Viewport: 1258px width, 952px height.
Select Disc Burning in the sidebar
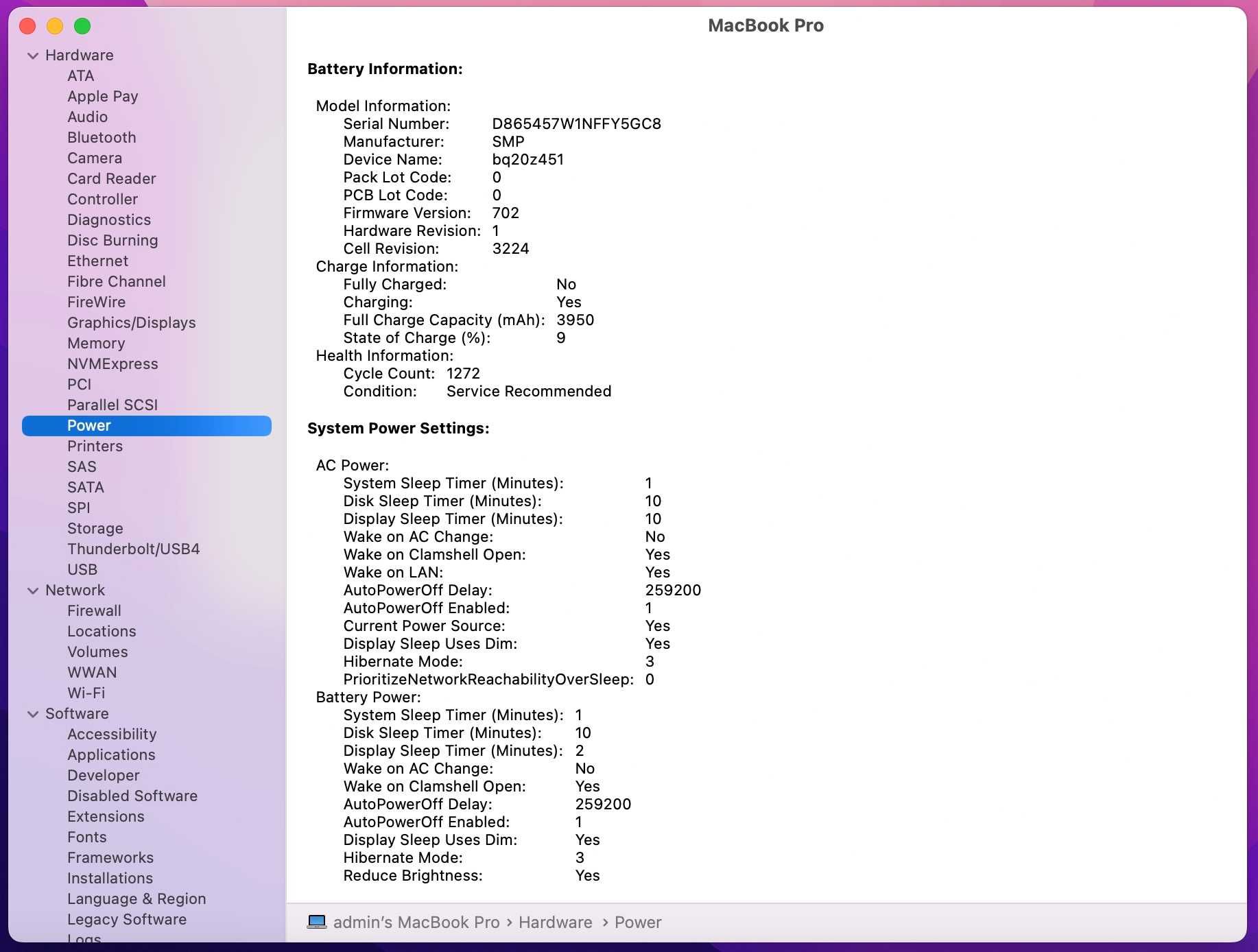click(x=112, y=241)
